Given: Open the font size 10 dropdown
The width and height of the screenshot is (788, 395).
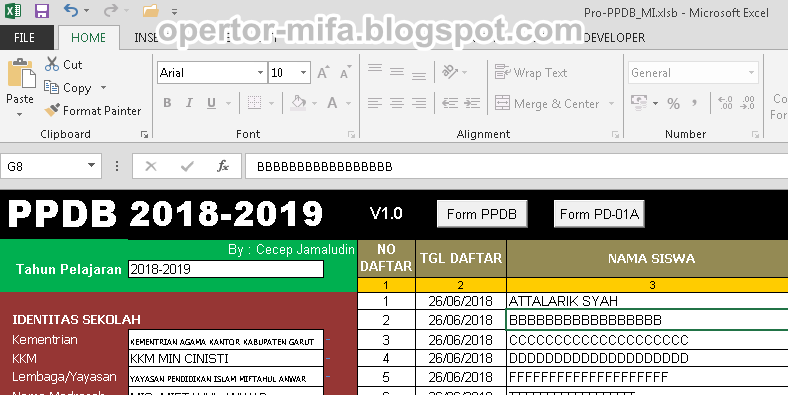Looking at the screenshot, I should point(303,73).
